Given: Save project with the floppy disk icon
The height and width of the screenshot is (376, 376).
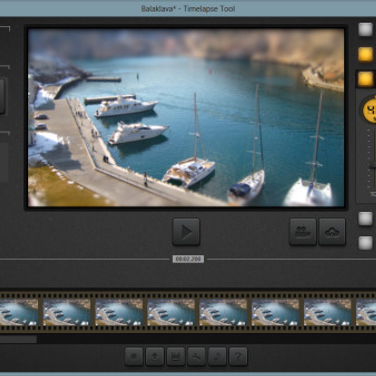Looking at the screenshot, I should 176,357.
